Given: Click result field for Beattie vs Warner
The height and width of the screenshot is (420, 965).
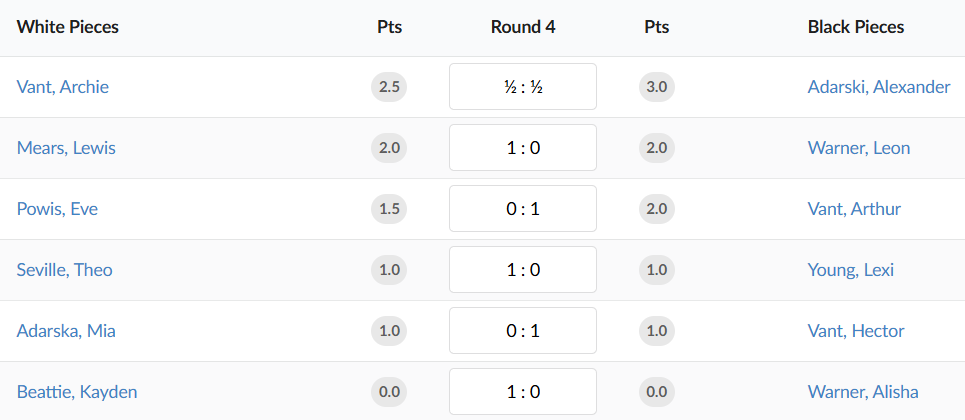Looking at the screenshot, I should click(x=523, y=392).
